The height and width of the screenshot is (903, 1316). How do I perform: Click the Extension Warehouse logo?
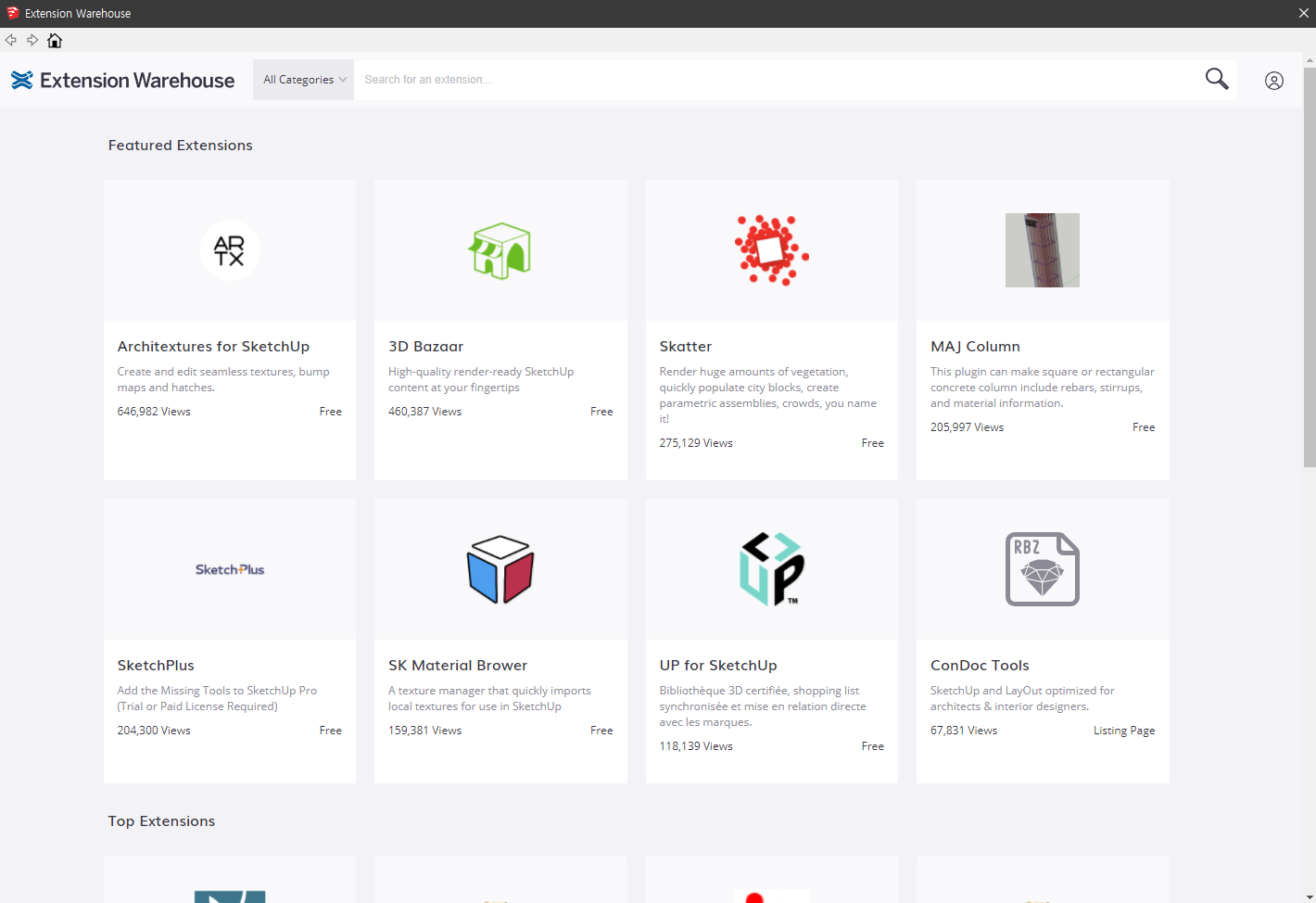123,81
